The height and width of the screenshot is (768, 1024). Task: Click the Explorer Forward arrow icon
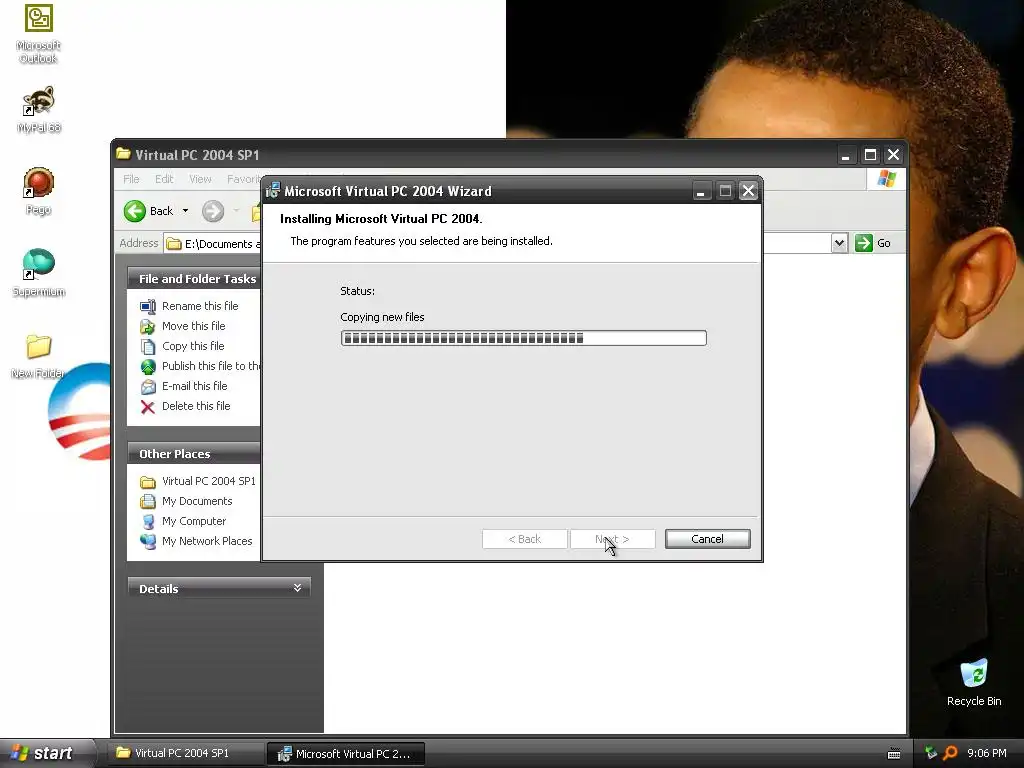(x=213, y=211)
